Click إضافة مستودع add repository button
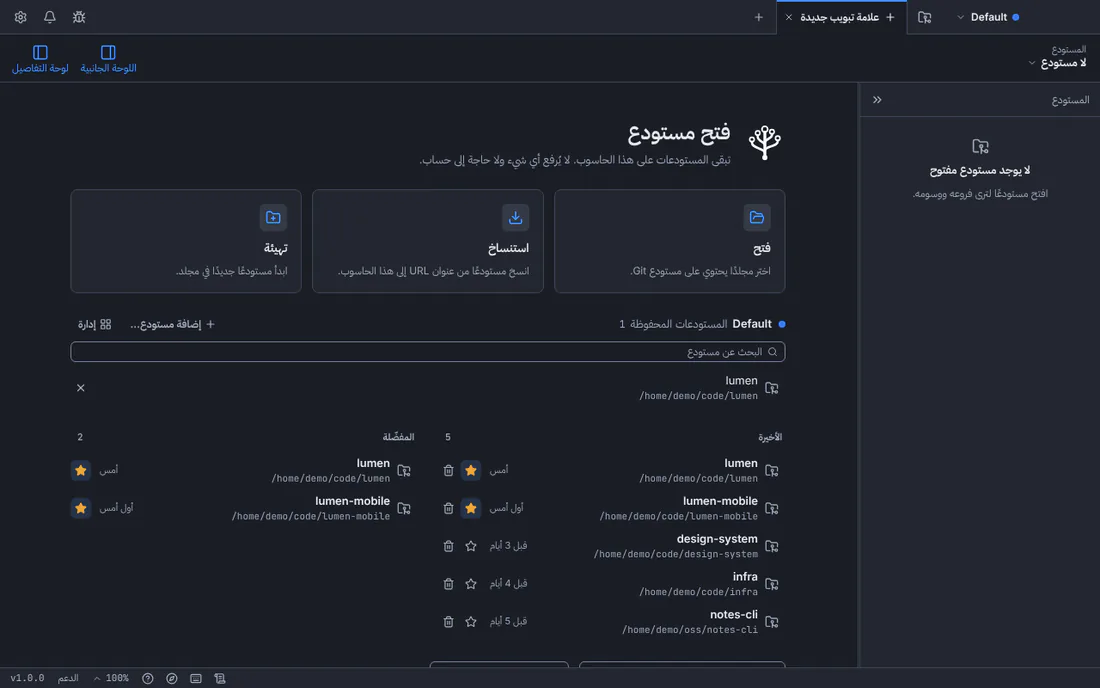This screenshot has height=688, width=1100. (x=173, y=324)
